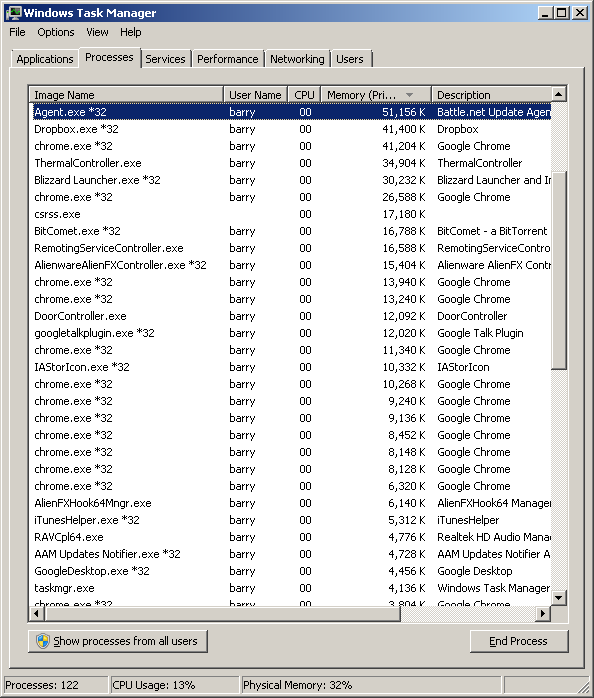Select the Processes tab
This screenshot has width=594, height=698.
[x=110, y=57]
